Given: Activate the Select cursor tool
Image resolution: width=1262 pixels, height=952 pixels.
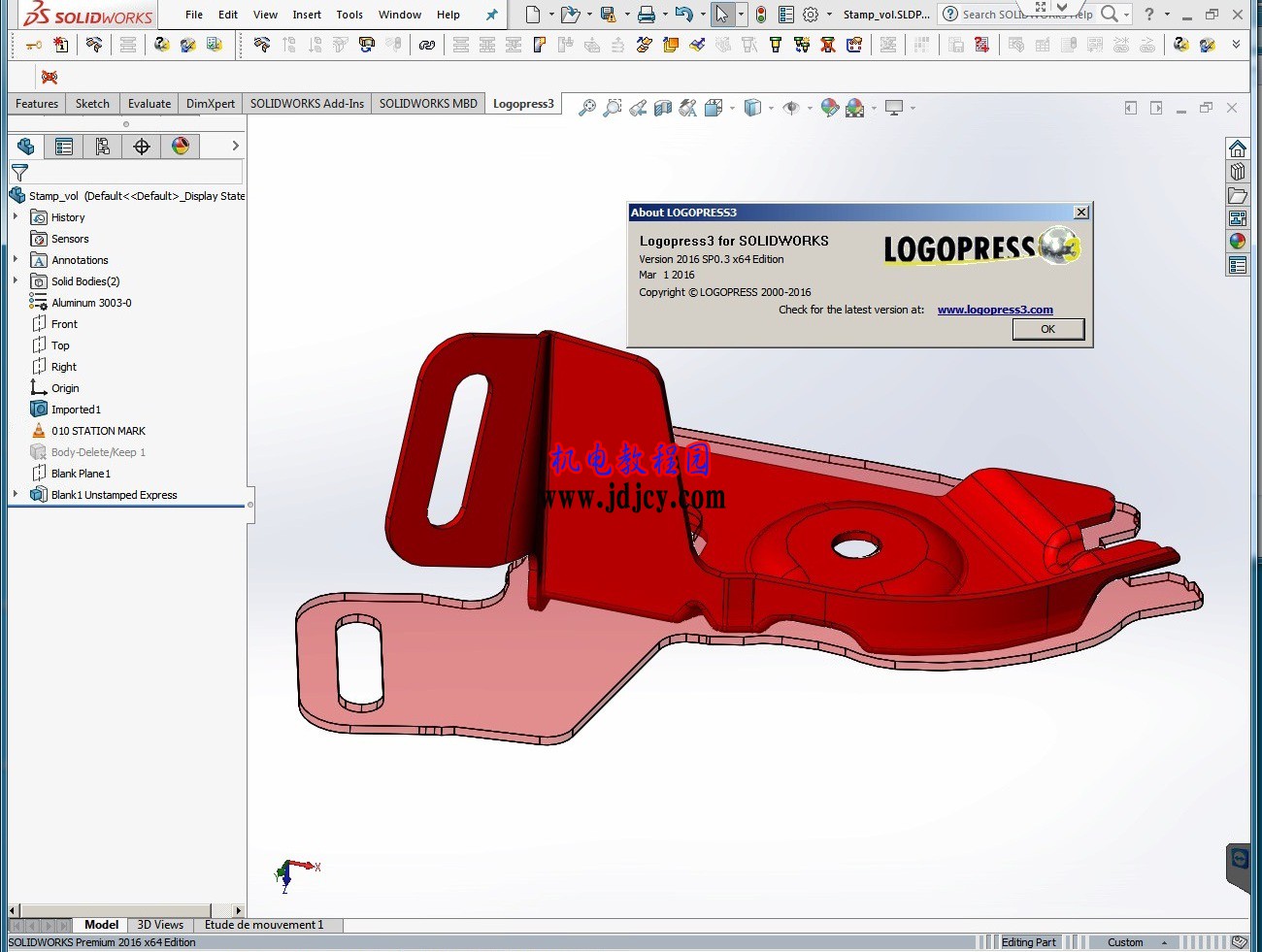Looking at the screenshot, I should [x=721, y=15].
